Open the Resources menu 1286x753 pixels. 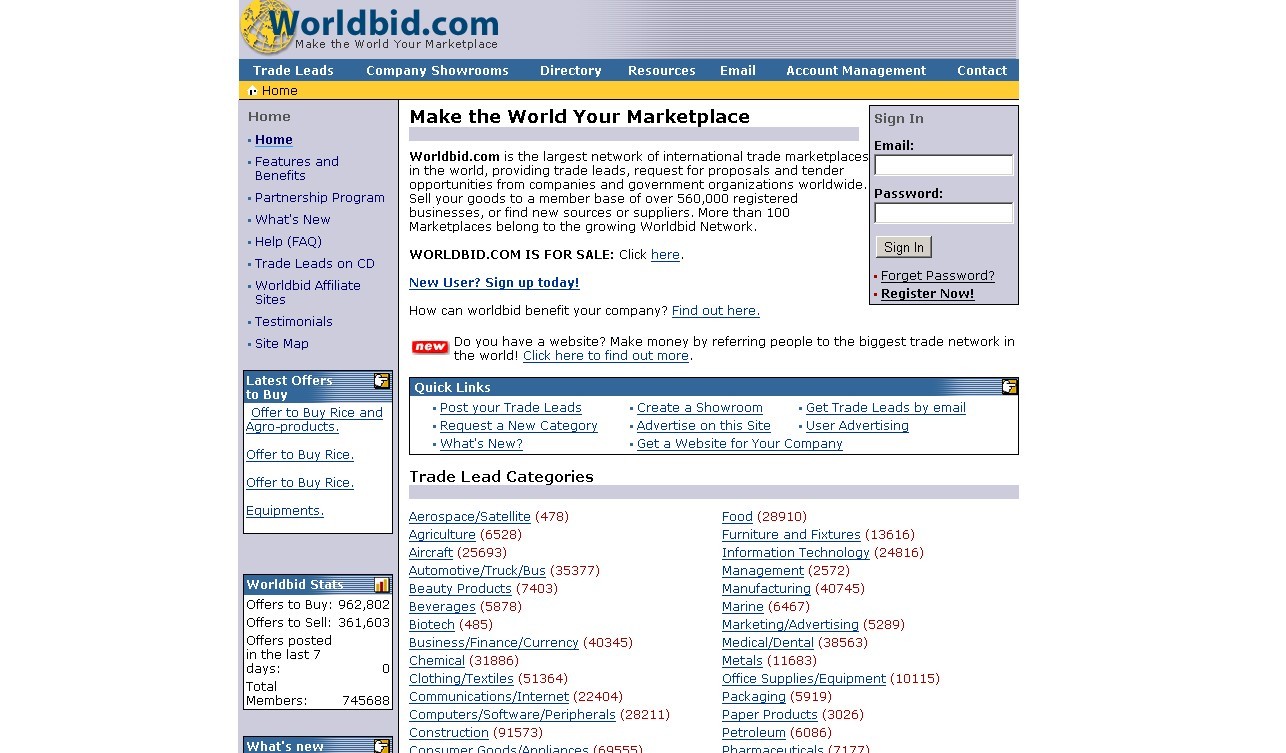pyautogui.click(x=662, y=70)
